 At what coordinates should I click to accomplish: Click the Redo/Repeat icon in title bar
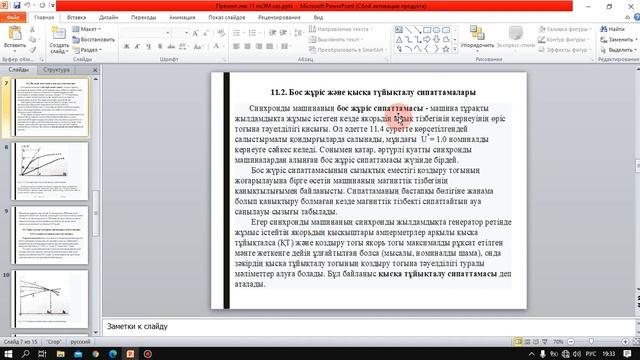42,6
